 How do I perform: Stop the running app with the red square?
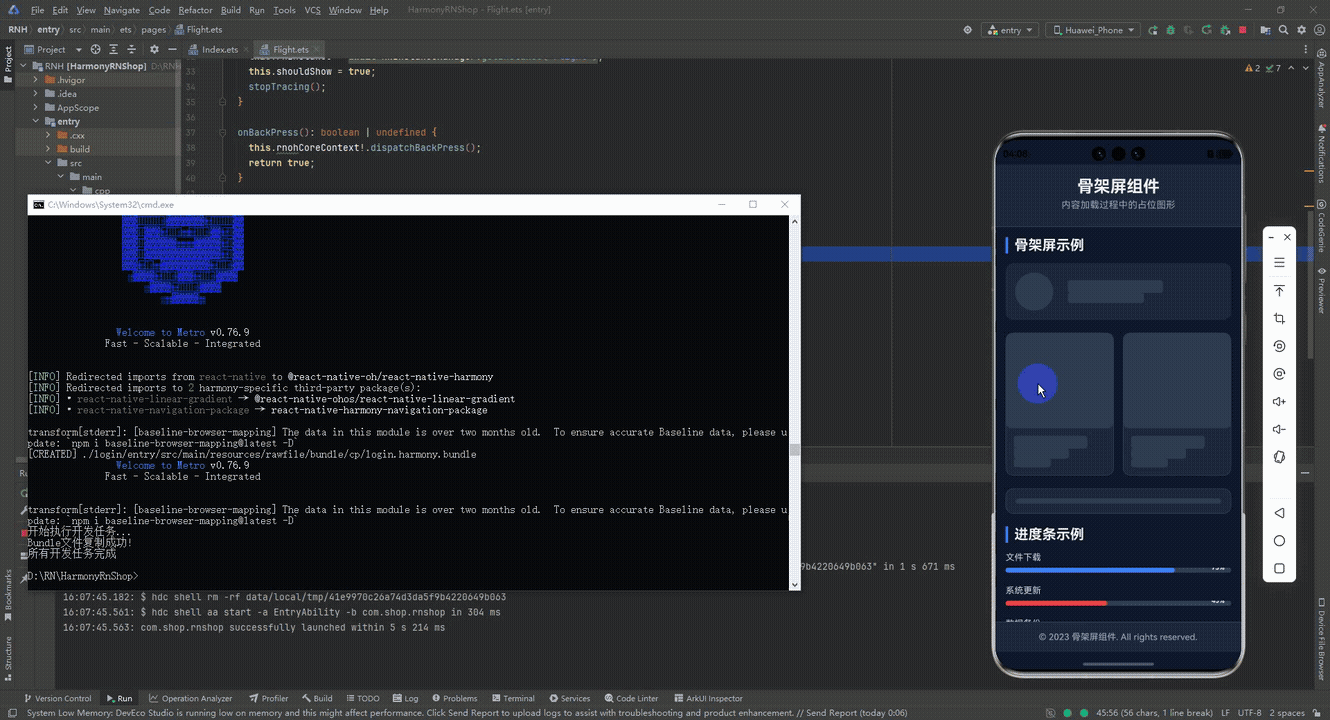coord(1243,30)
